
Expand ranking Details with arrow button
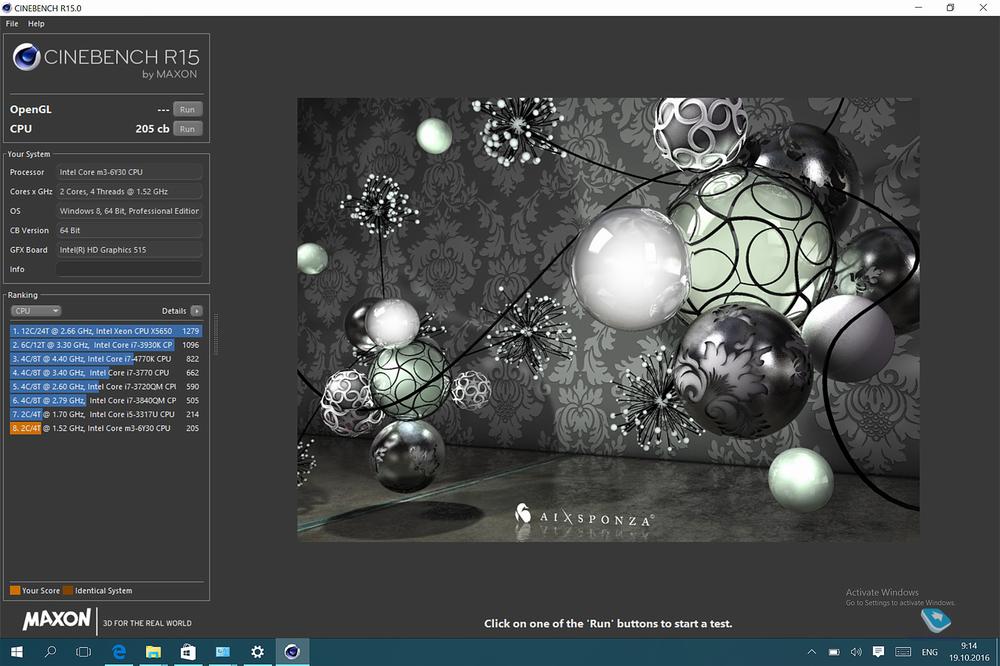tap(197, 311)
